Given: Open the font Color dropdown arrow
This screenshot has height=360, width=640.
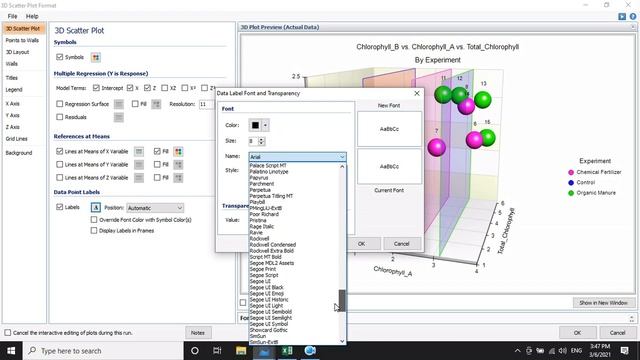Looking at the screenshot, I should click(265, 125).
